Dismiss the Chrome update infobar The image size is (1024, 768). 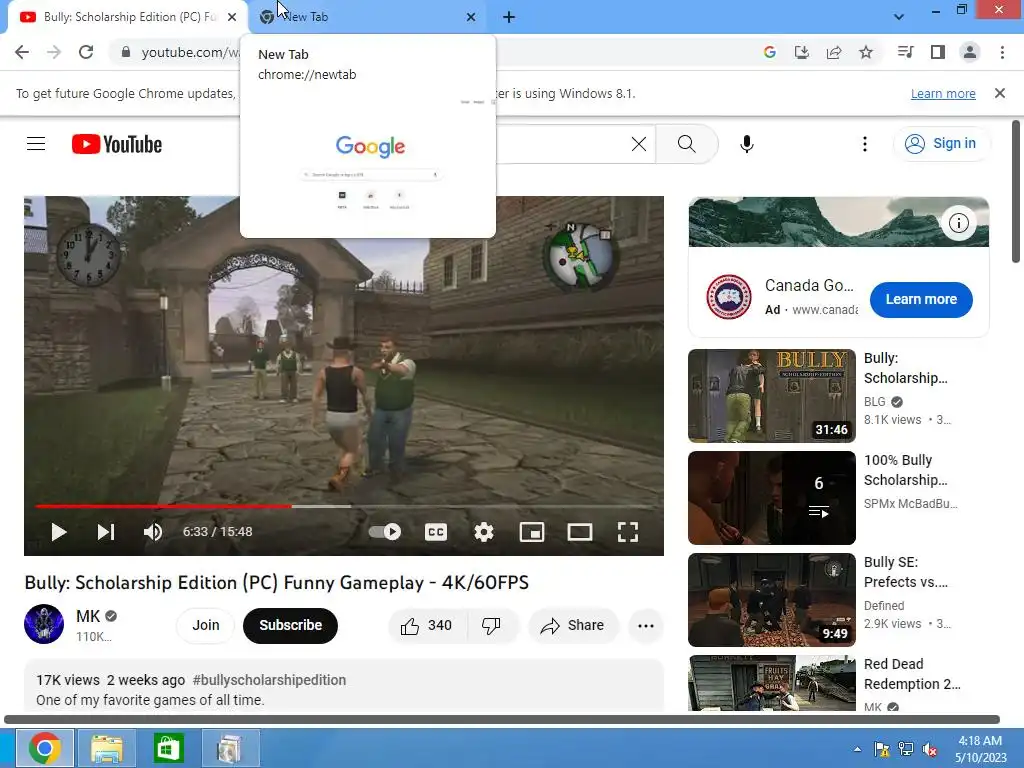point(1000,93)
